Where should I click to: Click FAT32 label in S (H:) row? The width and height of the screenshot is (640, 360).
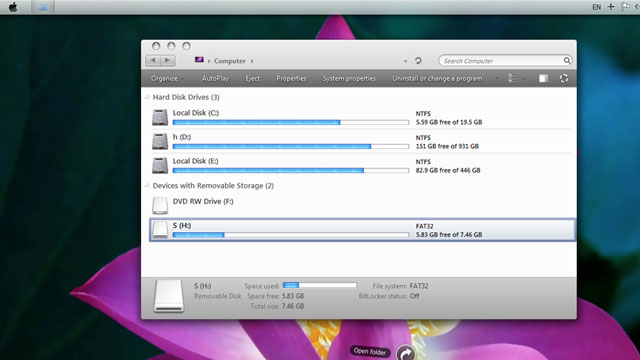point(424,226)
